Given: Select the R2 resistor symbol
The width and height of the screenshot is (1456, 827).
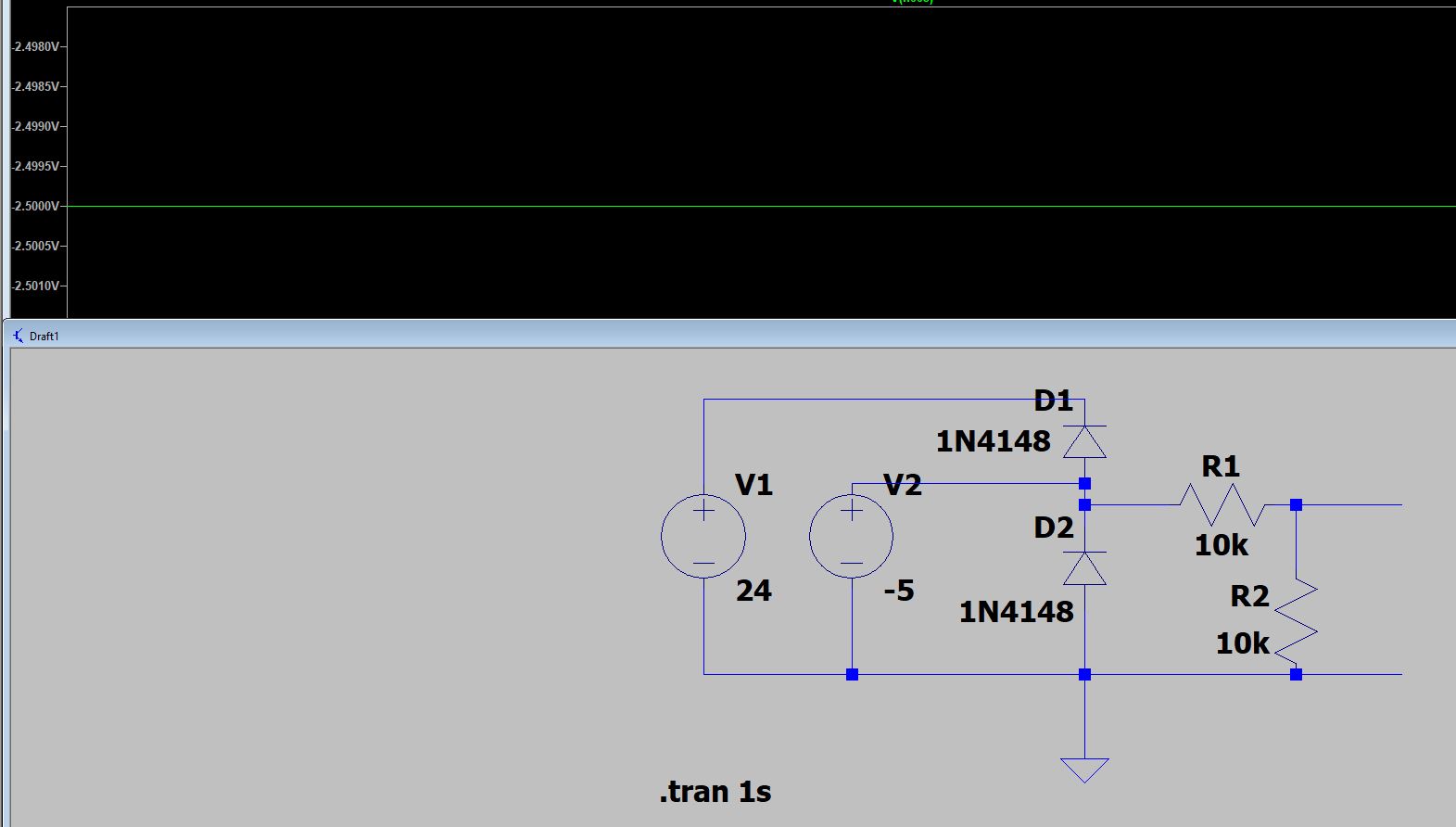Looking at the screenshot, I should pyautogui.click(x=1296, y=621).
